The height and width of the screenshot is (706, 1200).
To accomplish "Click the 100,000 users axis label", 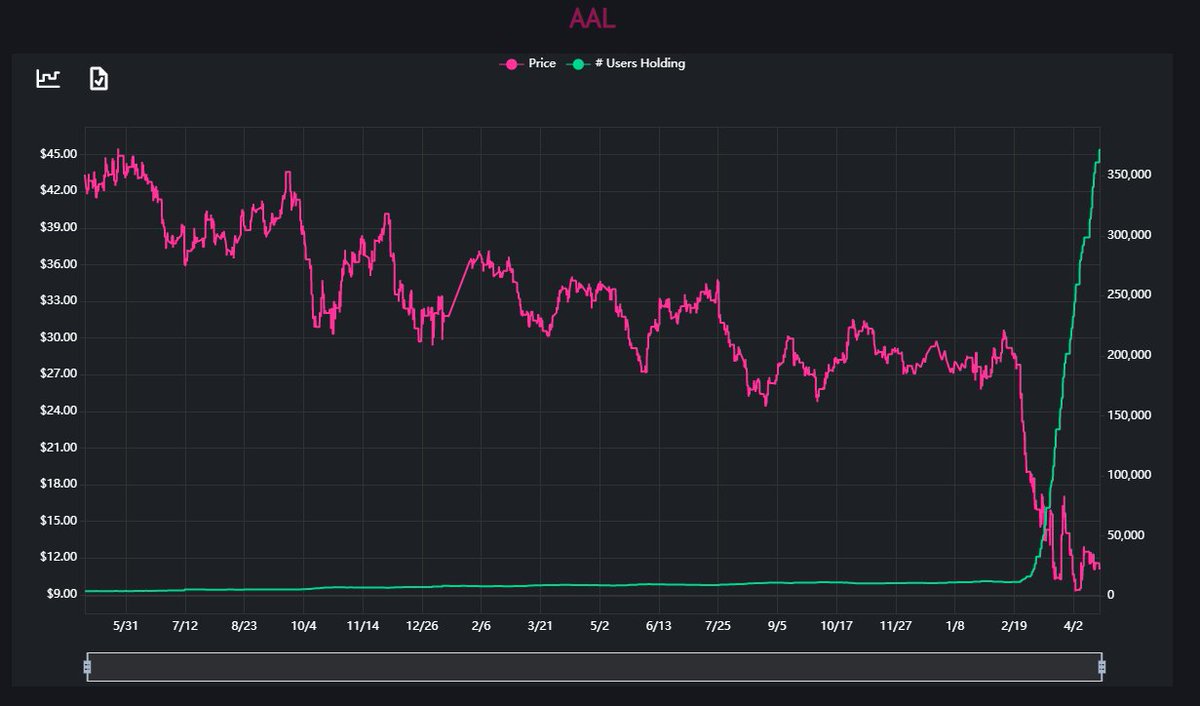I will coord(1131,475).
